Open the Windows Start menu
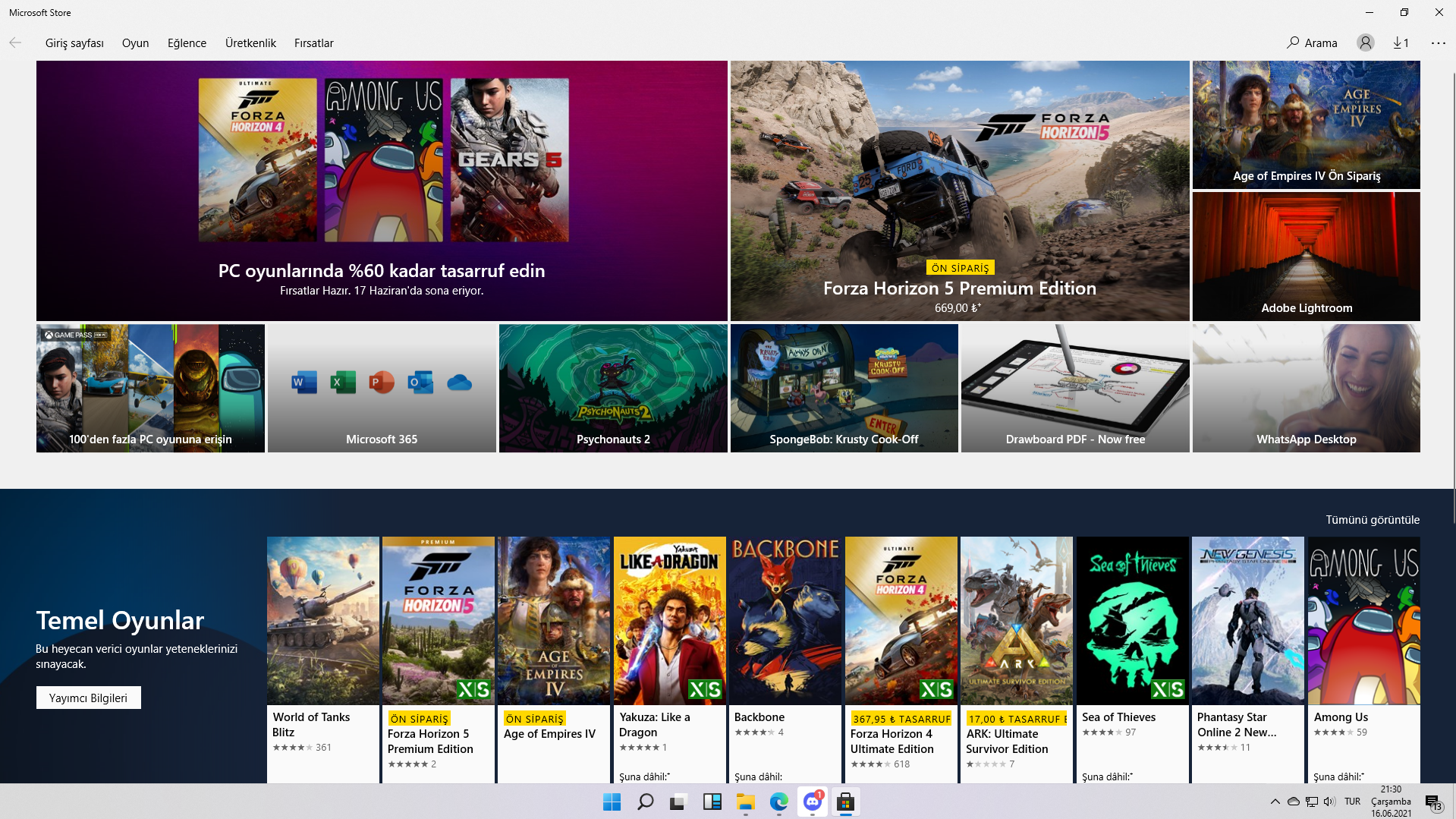This screenshot has width=1456, height=819. point(612,802)
